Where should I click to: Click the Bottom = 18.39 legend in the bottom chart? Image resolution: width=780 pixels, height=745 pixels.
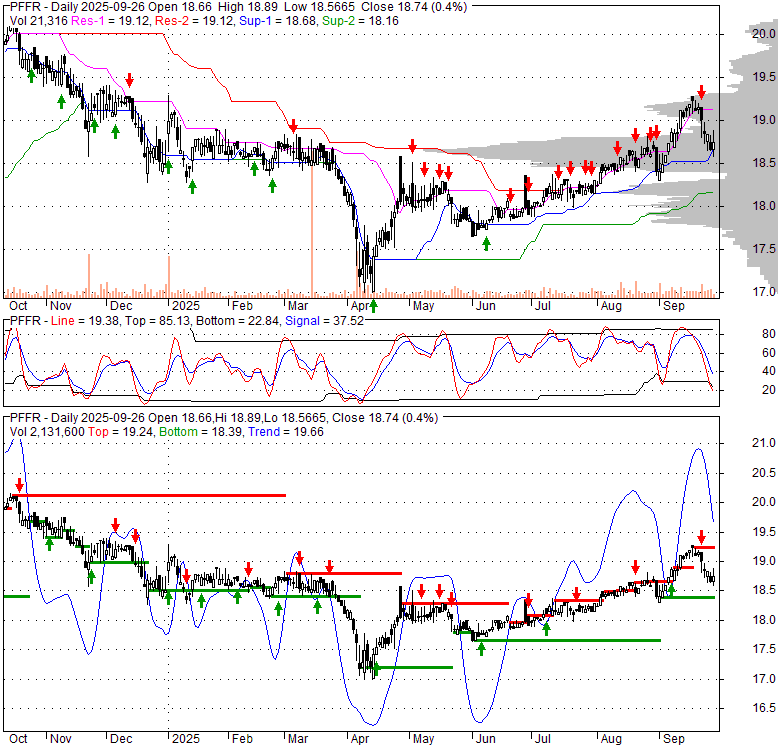point(201,432)
